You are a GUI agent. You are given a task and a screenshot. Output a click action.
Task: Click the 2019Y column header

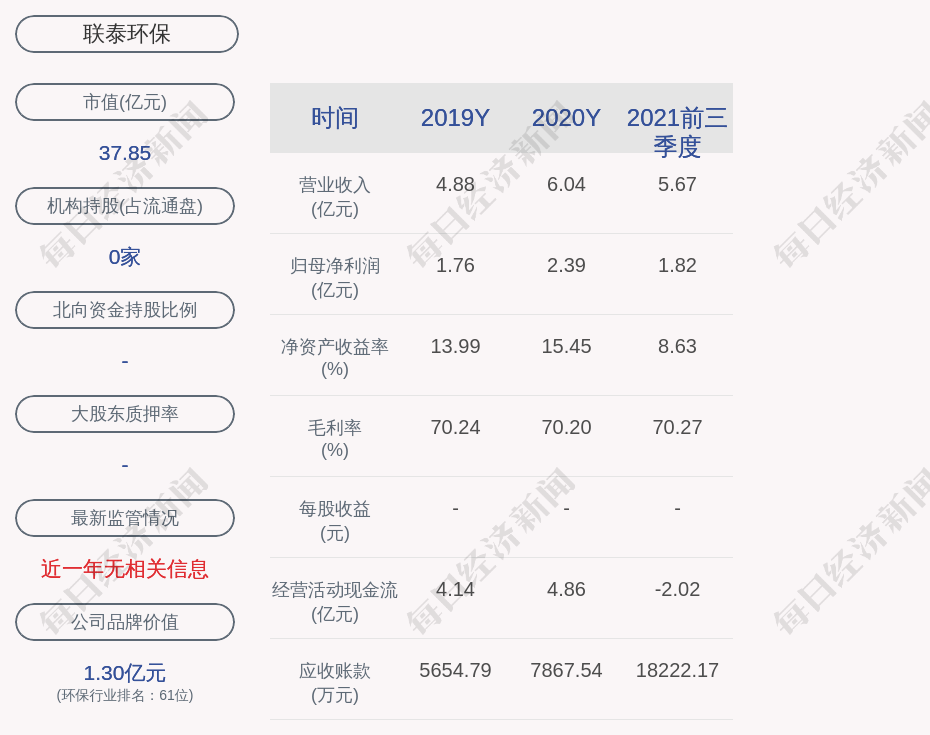(x=455, y=118)
